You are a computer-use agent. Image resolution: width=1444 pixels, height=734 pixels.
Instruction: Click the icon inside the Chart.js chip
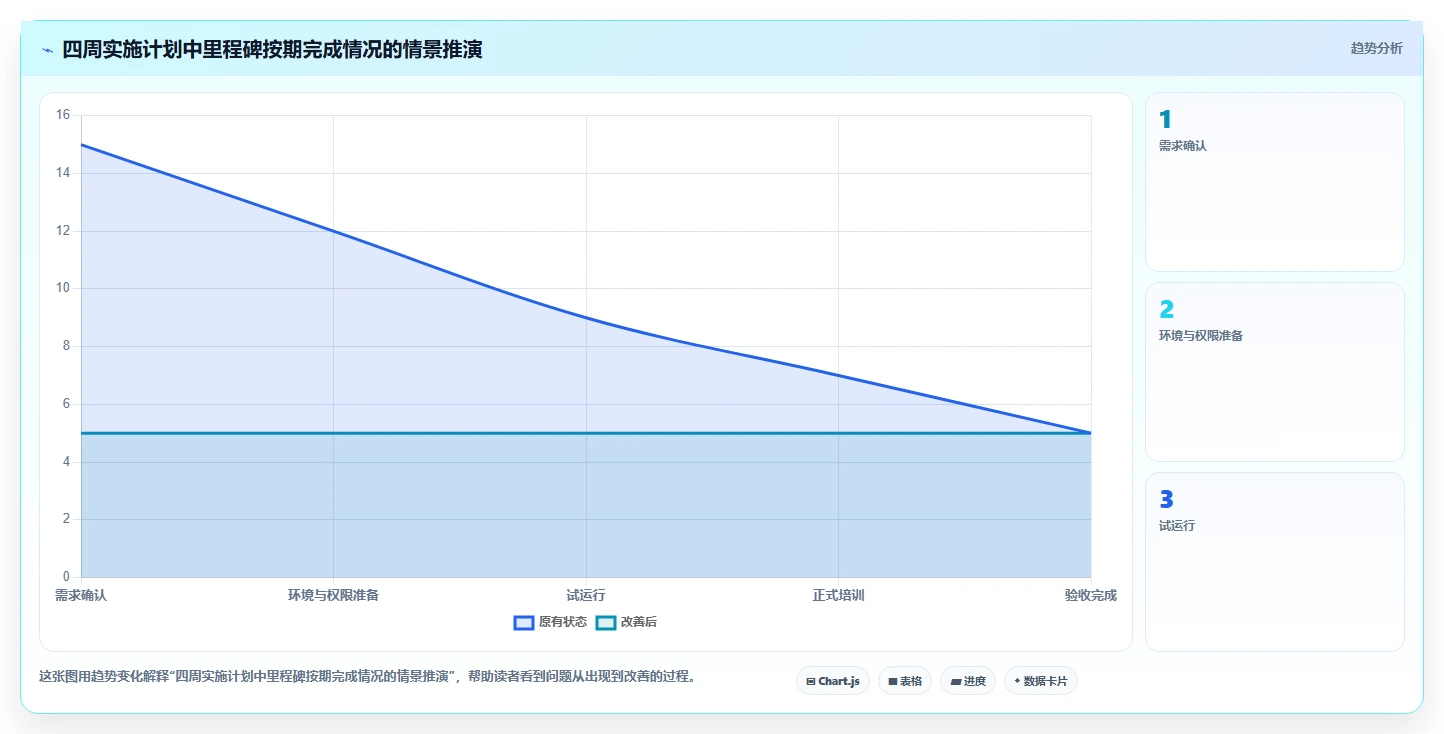point(811,682)
